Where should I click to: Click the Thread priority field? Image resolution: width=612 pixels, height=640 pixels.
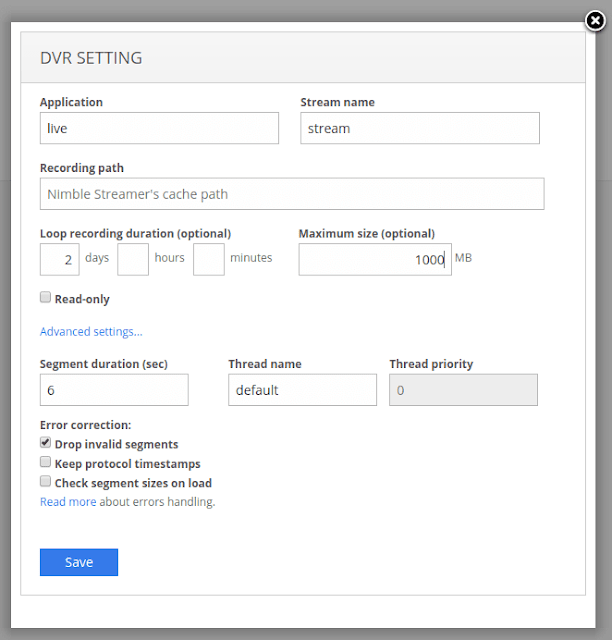[x=463, y=390]
